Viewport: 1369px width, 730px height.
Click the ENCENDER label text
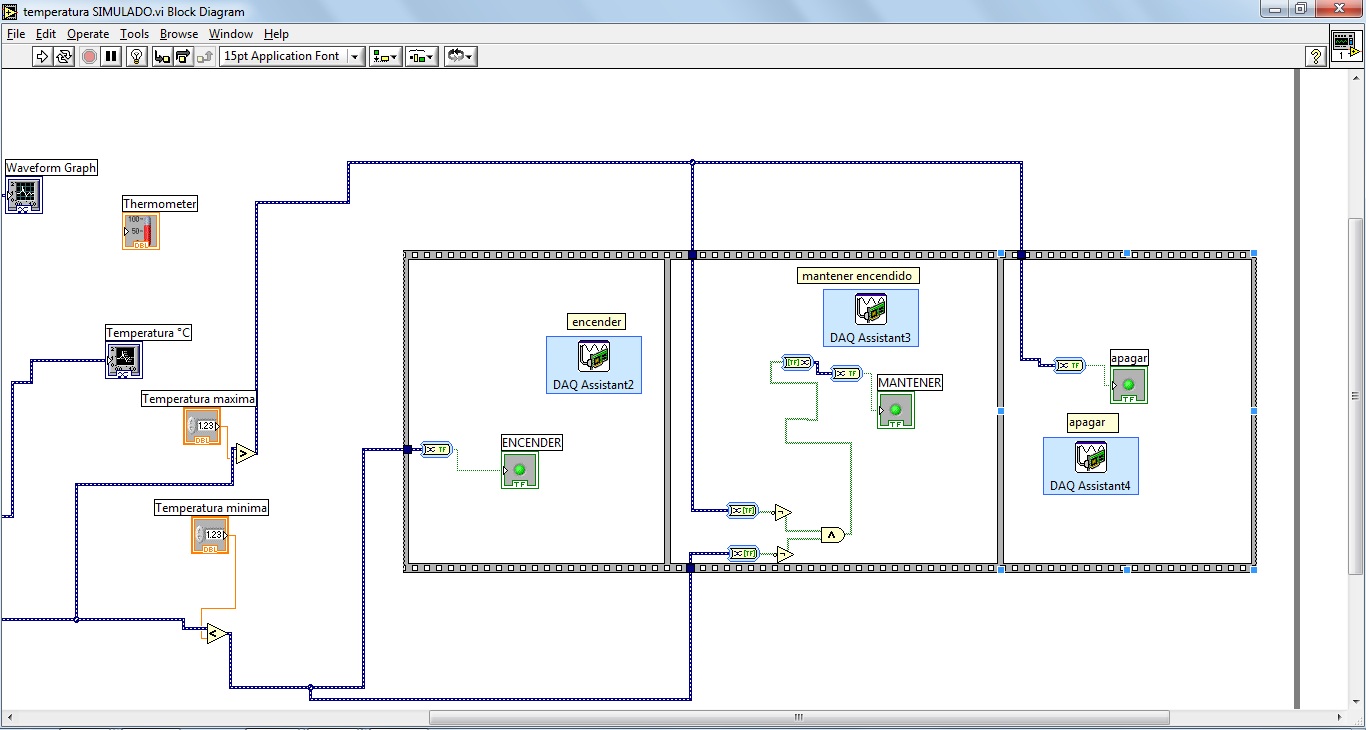532,442
